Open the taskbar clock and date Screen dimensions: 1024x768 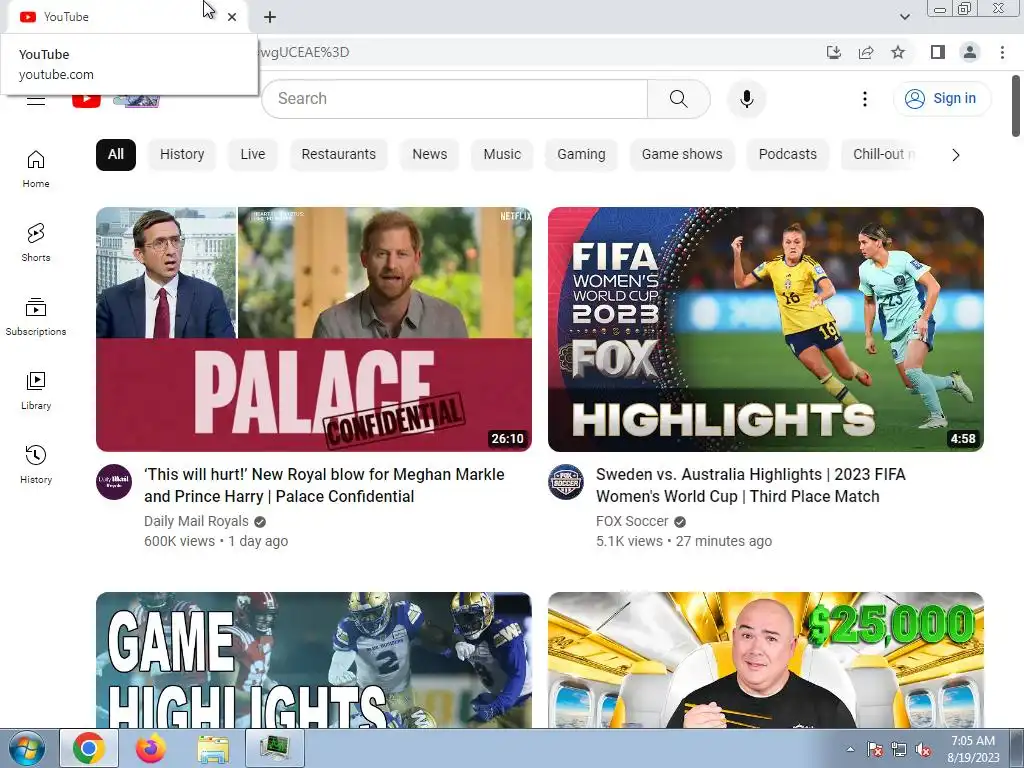(x=973, y=749)
